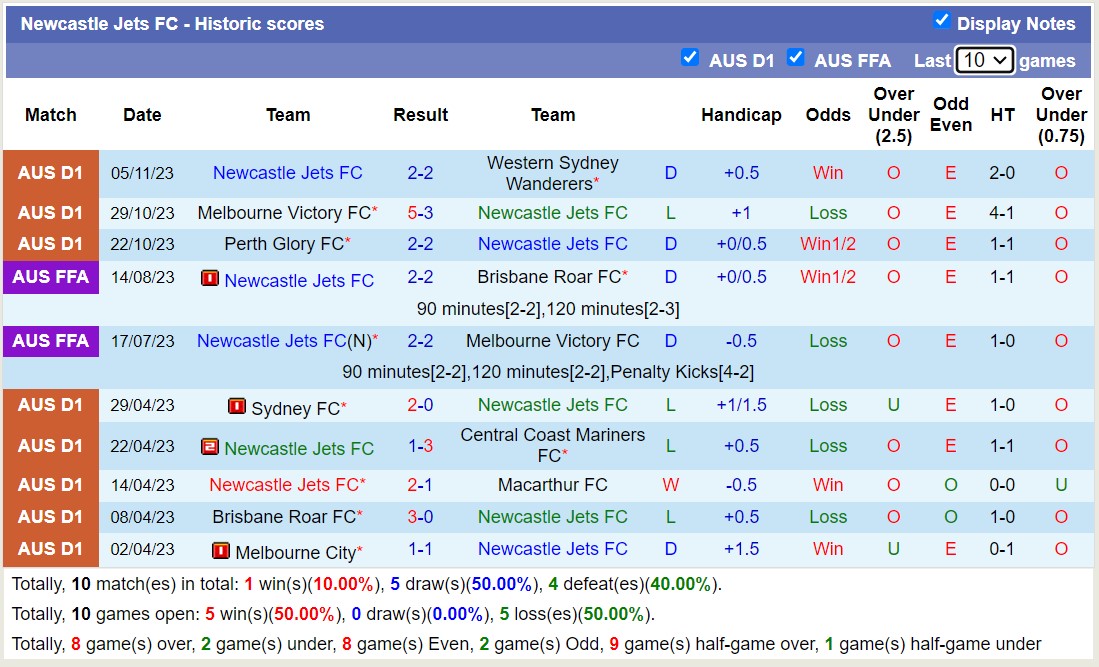This screenshot has height=667, width=1099.
Task: Open the Central Coast Mariners FC link
Action: [552, 445]
